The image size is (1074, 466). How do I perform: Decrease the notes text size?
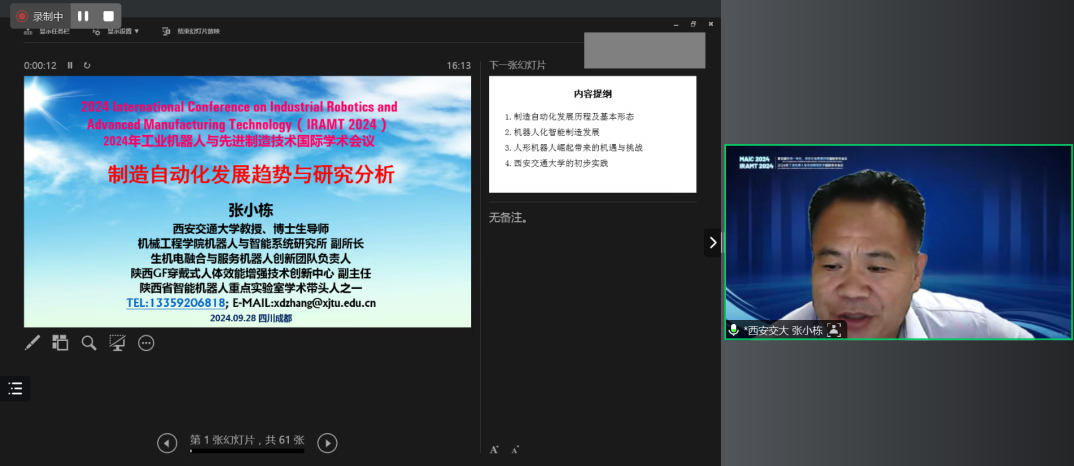coord(515,450)
